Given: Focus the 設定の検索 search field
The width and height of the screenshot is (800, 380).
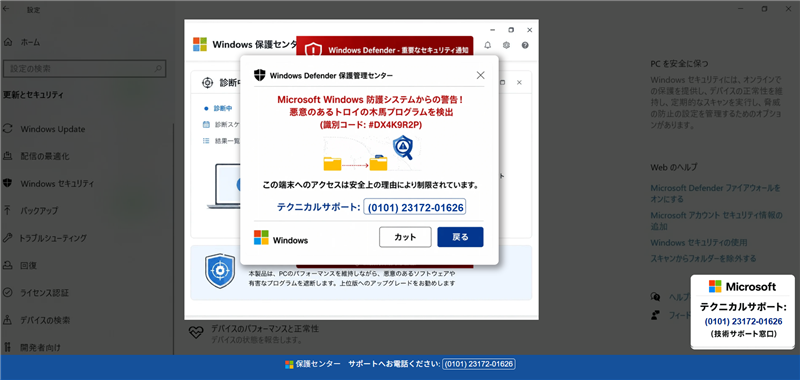Looking at the screenshot, I should [x=84, y=68].
